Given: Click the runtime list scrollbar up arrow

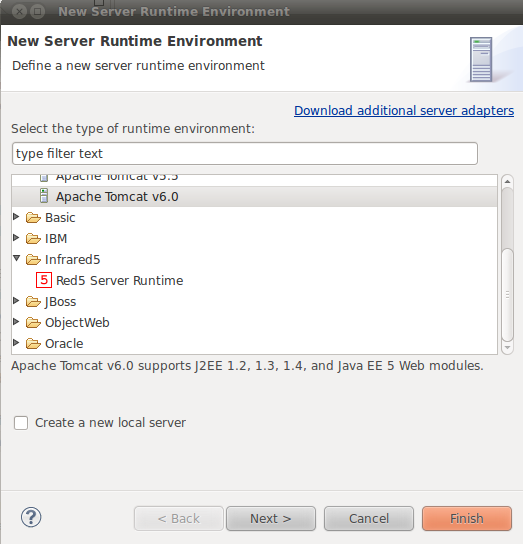Looking at the screenshot, I should (507, 181).
